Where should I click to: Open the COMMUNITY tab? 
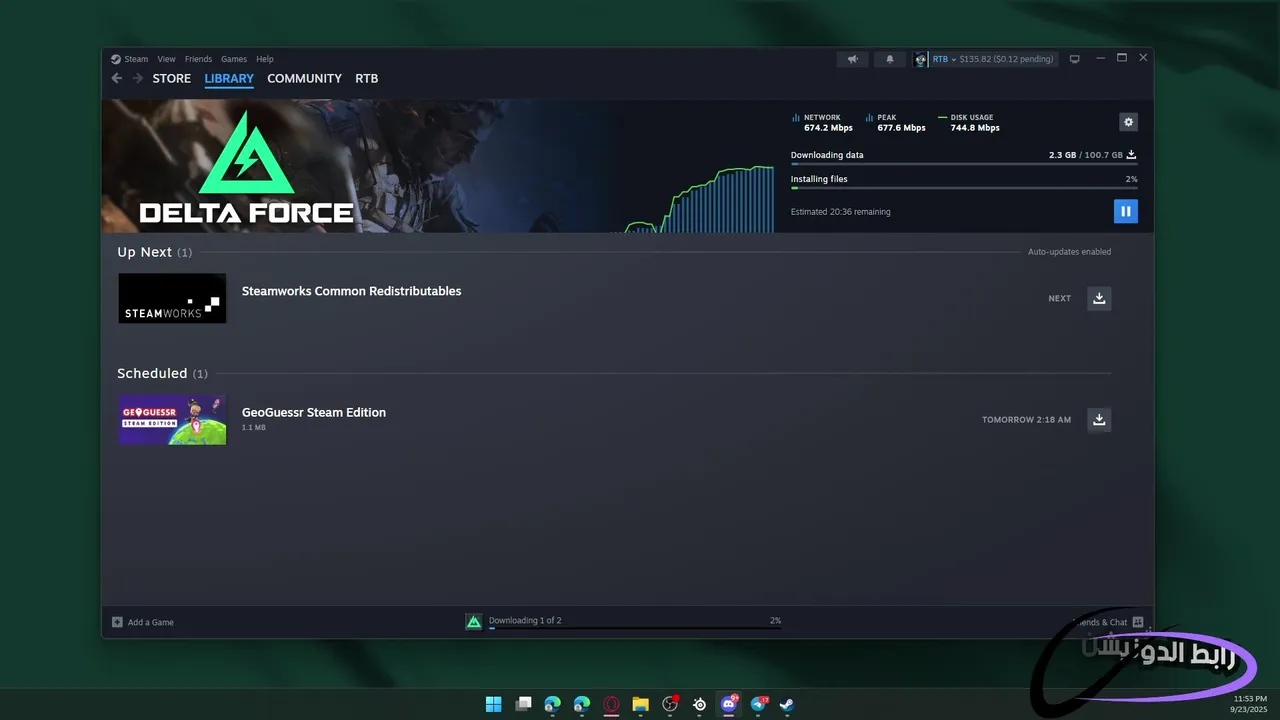coord(304,78)
